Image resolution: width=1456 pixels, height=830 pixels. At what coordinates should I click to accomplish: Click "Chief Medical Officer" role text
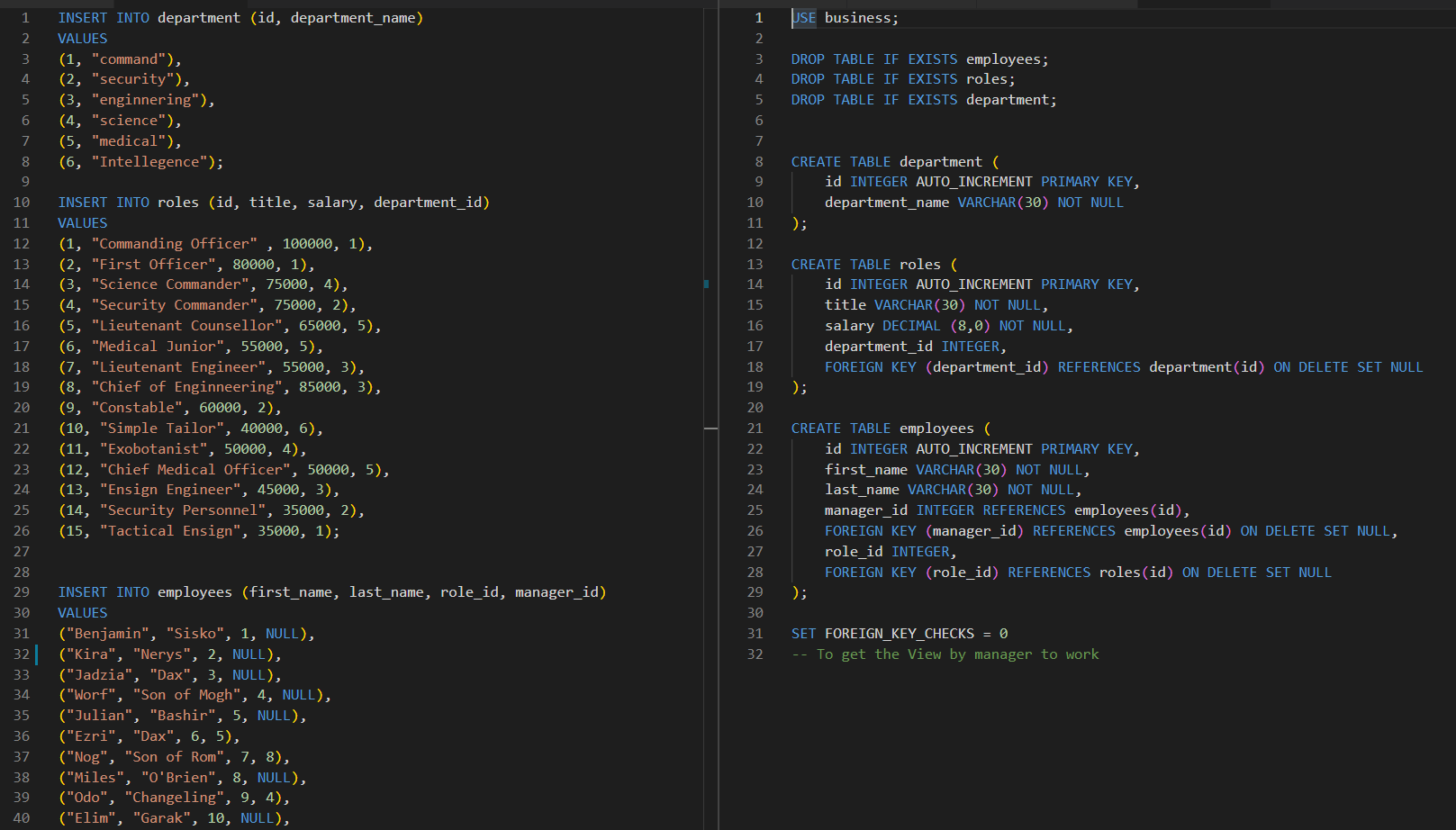click(195, 470)
